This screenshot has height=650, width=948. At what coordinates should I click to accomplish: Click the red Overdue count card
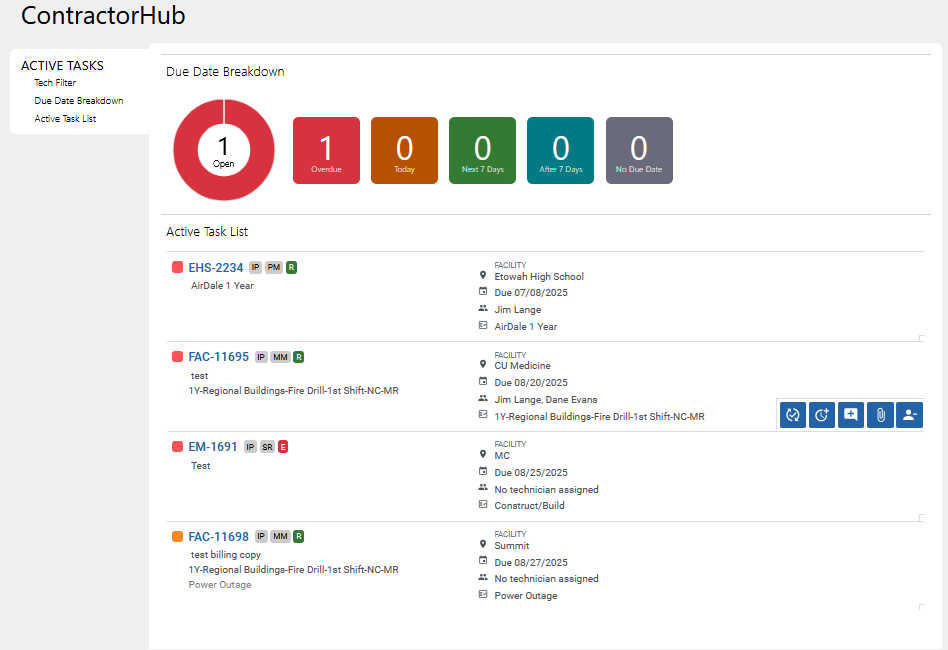click(326, 150)
